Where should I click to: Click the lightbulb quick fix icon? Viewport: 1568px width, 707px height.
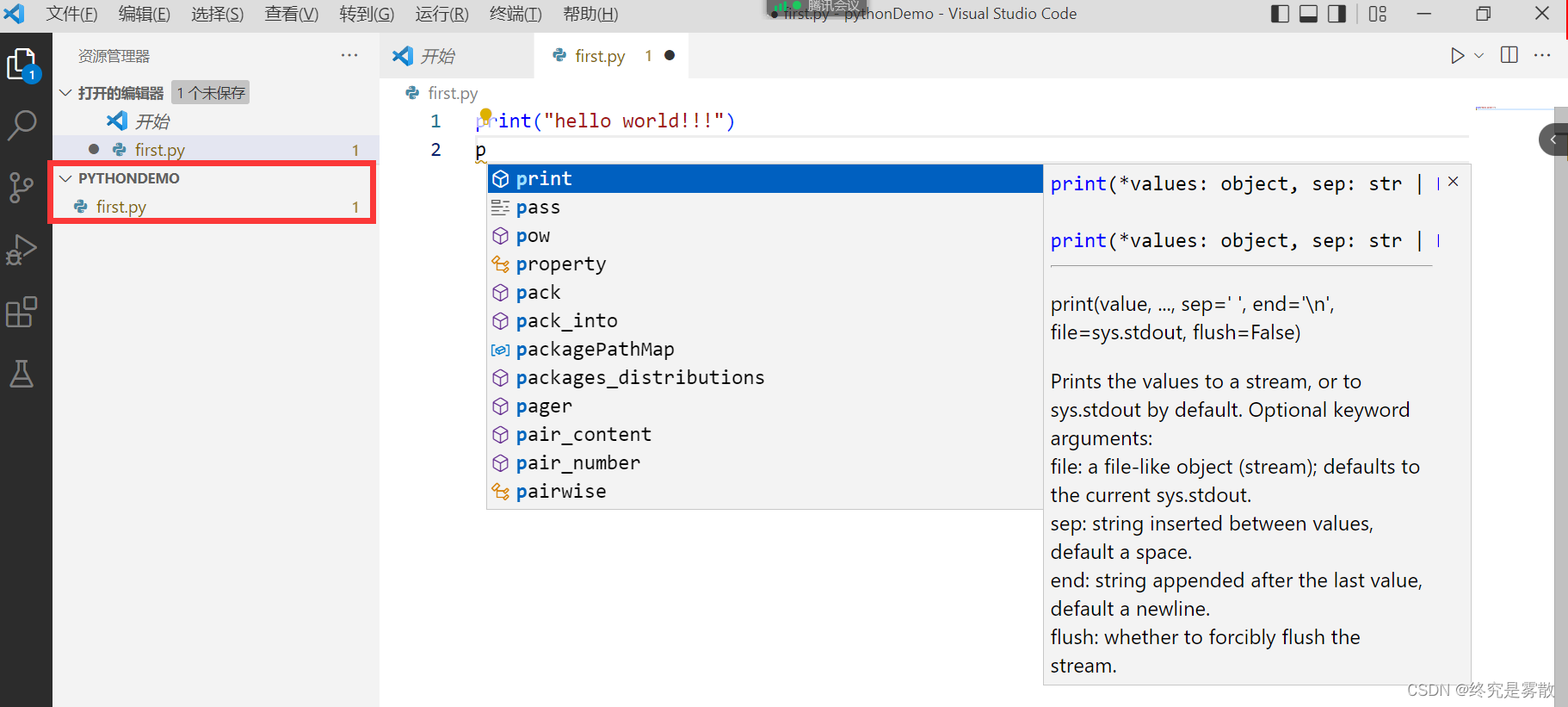(485, 115)
